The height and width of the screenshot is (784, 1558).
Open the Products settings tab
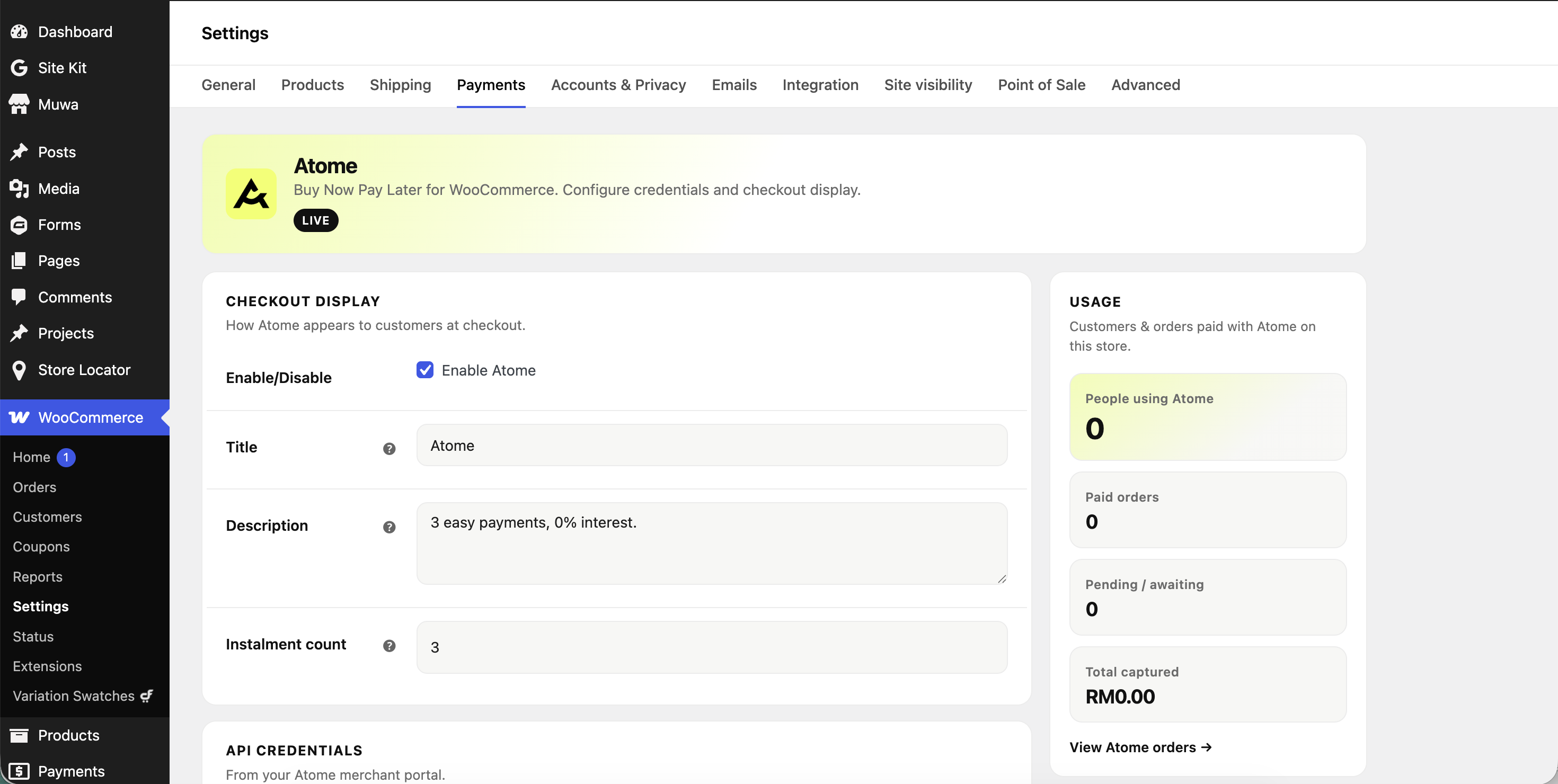click(313, 85)
